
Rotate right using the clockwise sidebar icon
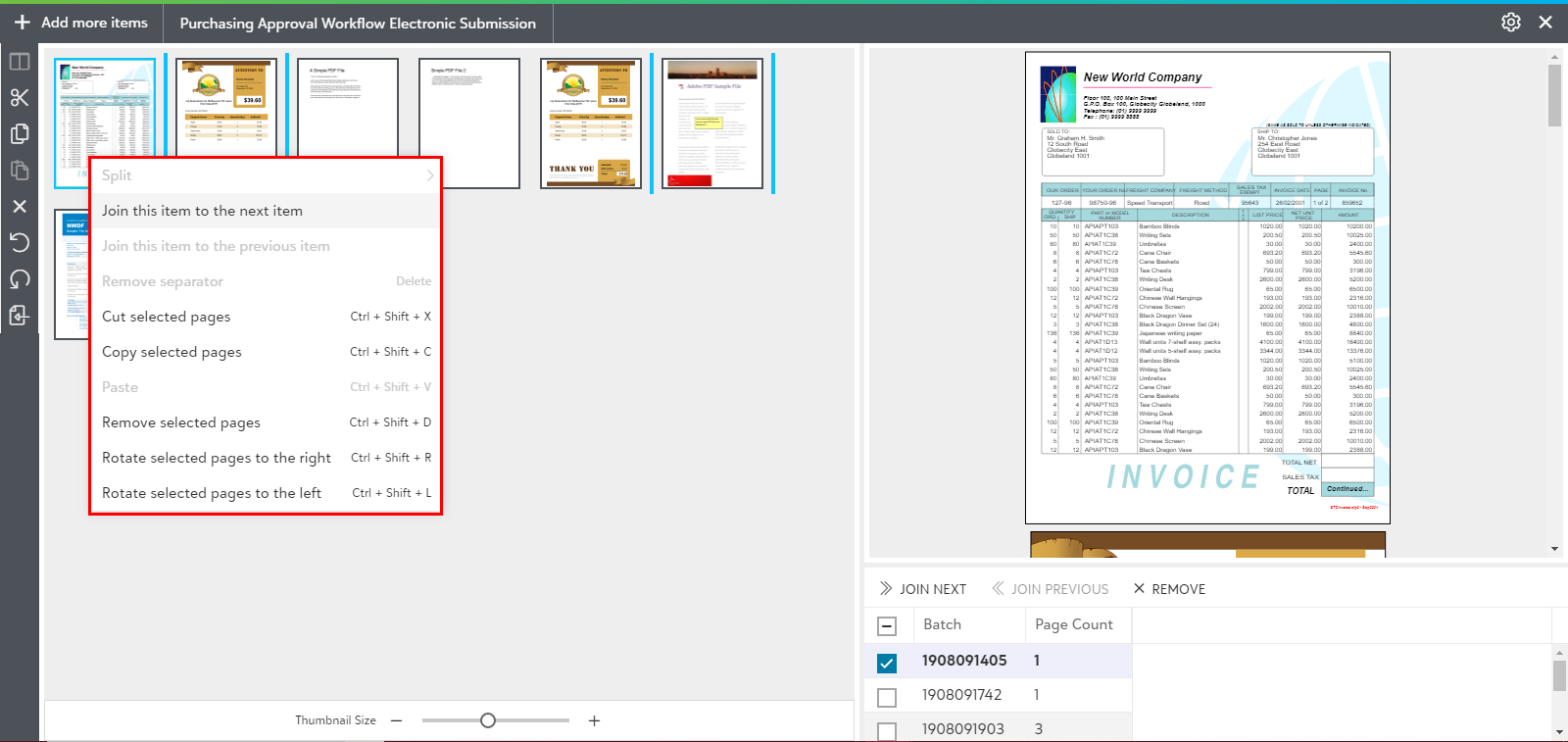point(20,279)
